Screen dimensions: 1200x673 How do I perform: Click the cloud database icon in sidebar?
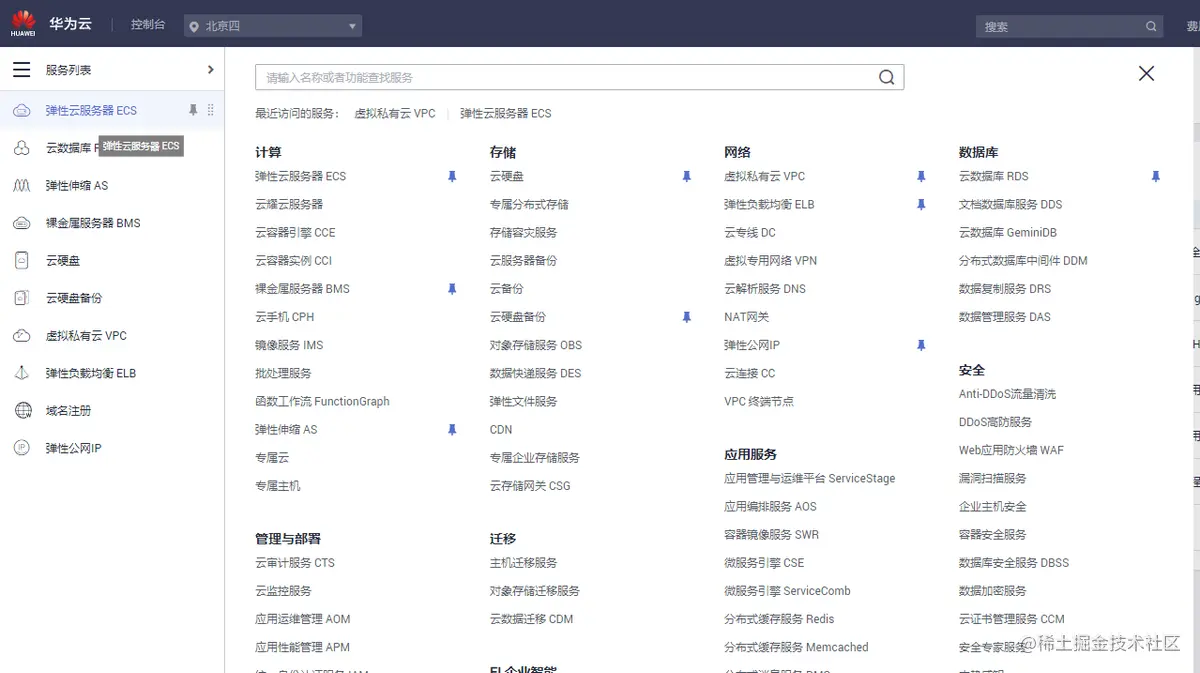tap(21, 148)
